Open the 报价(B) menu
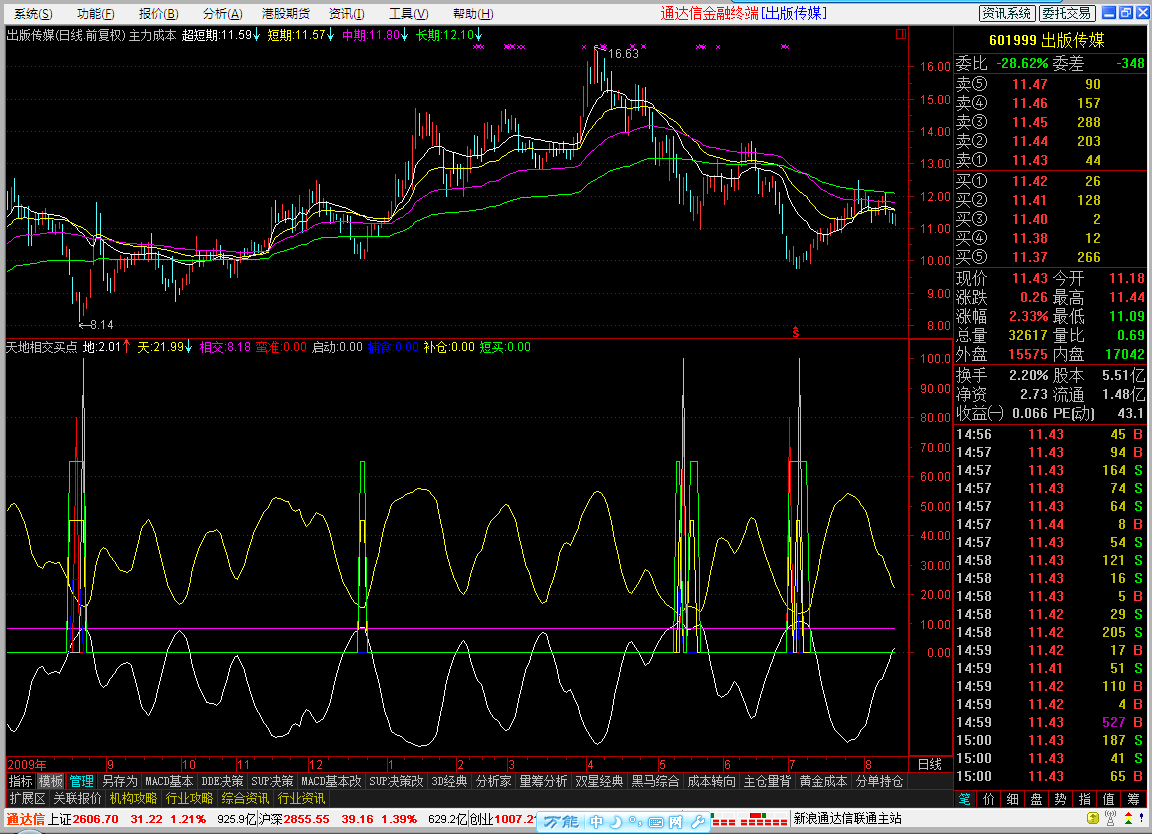This screenshot has width=1152, height=834. (159, 13)
